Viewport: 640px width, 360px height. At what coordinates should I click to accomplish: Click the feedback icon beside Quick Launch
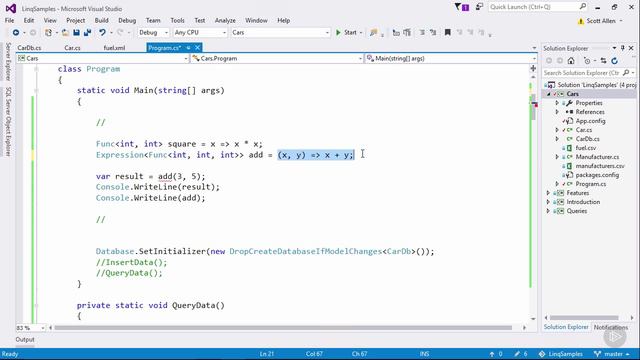click(479, 7)
